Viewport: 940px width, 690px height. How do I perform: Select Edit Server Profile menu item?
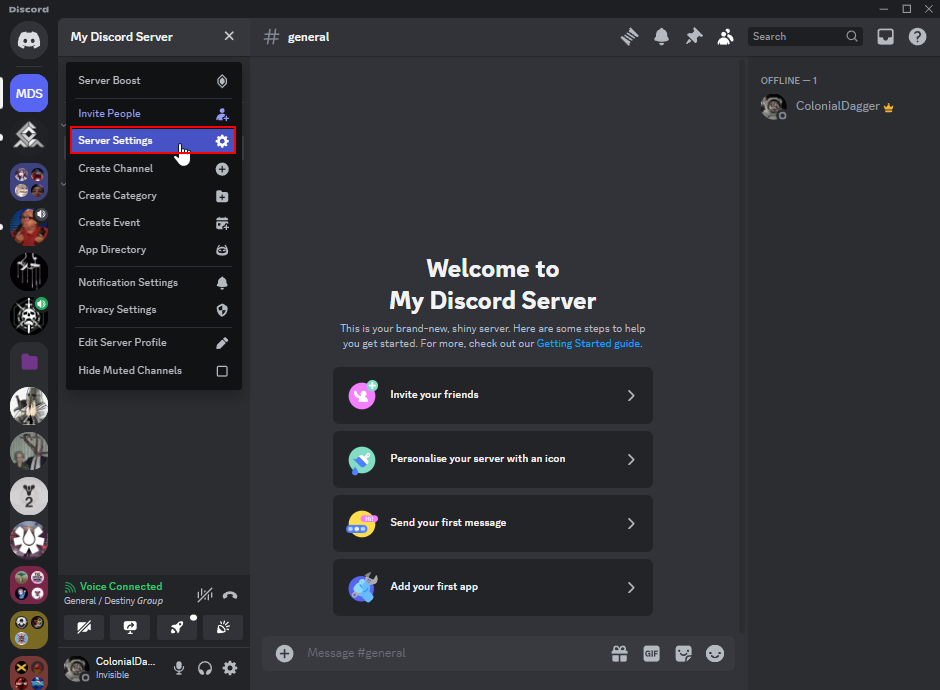(x=153, y=342)
